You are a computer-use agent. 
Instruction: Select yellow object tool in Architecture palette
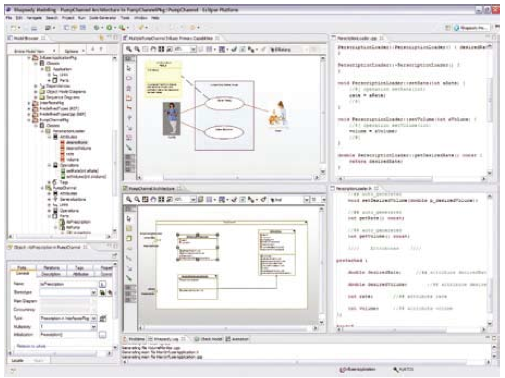(129, 228)
